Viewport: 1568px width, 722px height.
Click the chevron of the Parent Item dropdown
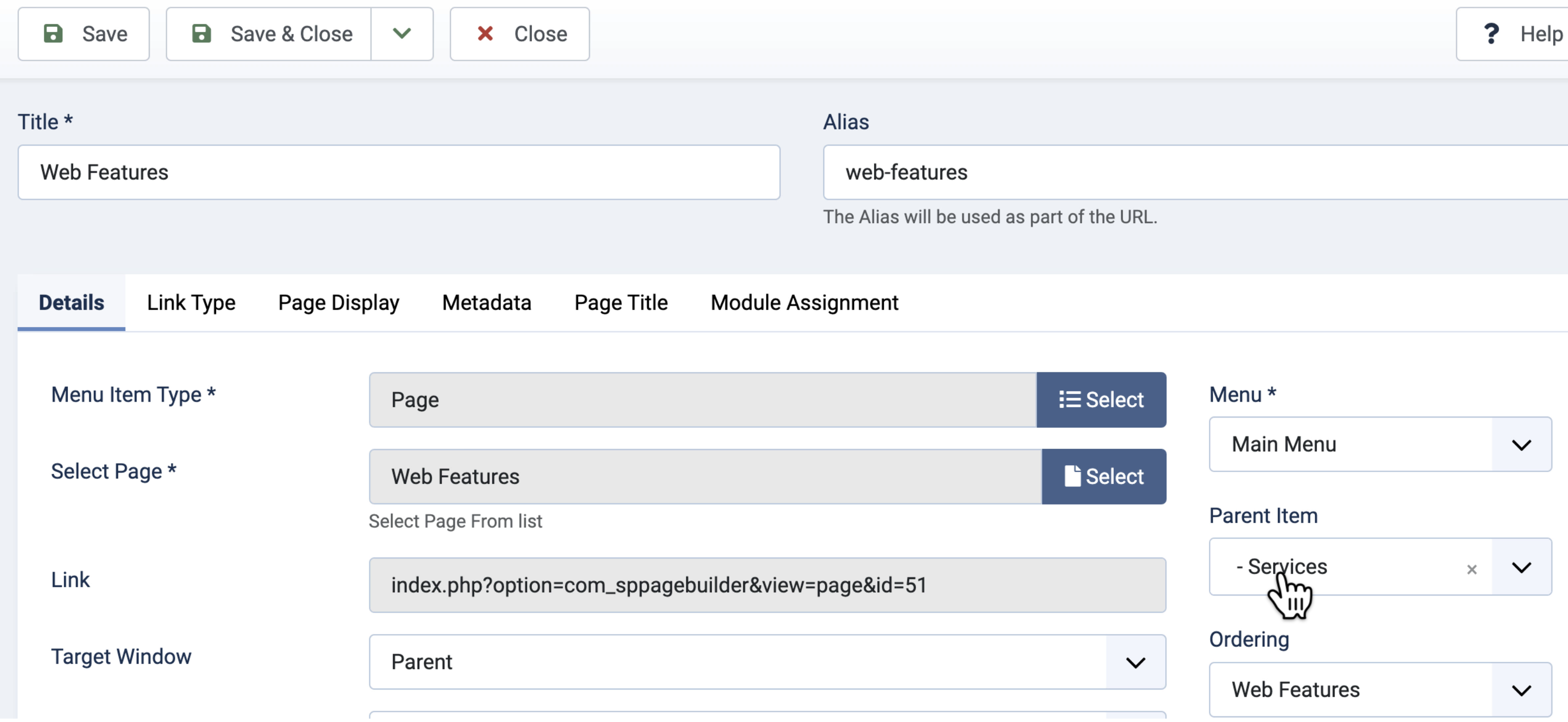(1521, 568)
